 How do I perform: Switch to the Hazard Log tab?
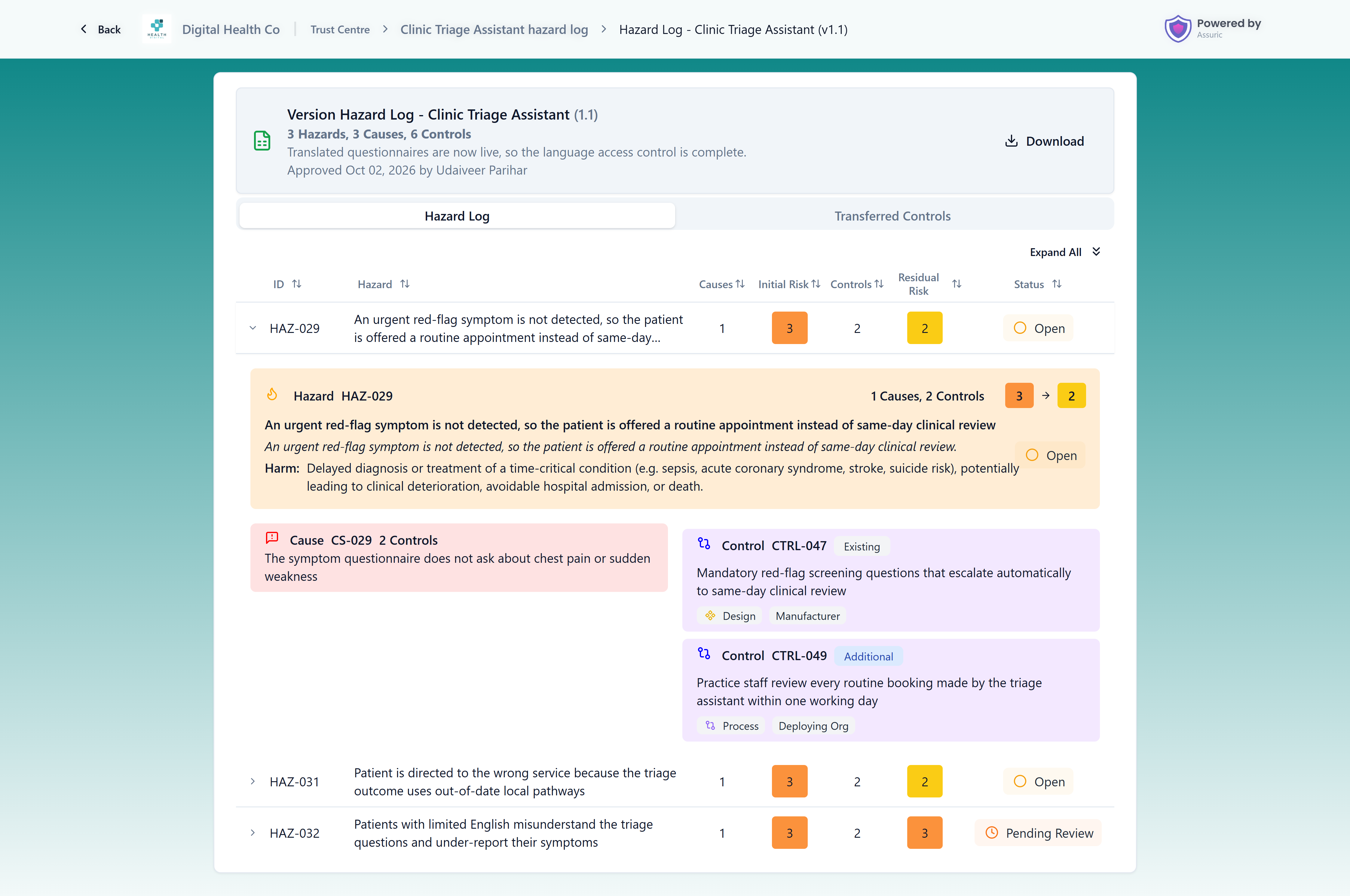point(457,216)
